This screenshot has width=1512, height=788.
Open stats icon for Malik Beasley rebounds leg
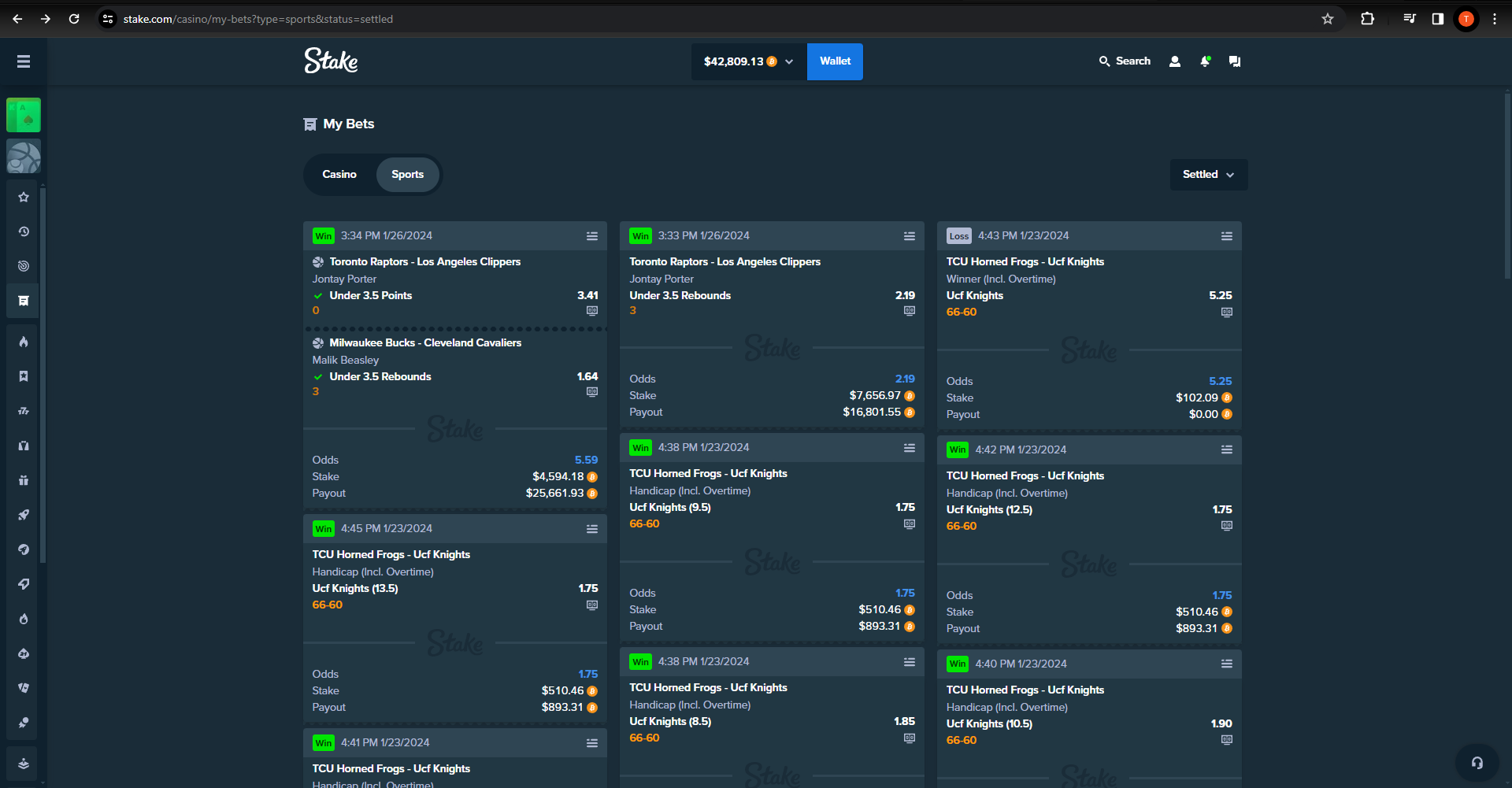point(592,392)
